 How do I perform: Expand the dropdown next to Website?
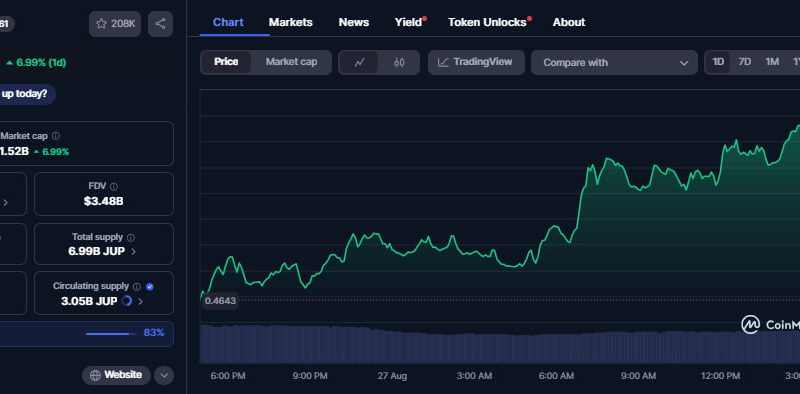pos(164,376)
